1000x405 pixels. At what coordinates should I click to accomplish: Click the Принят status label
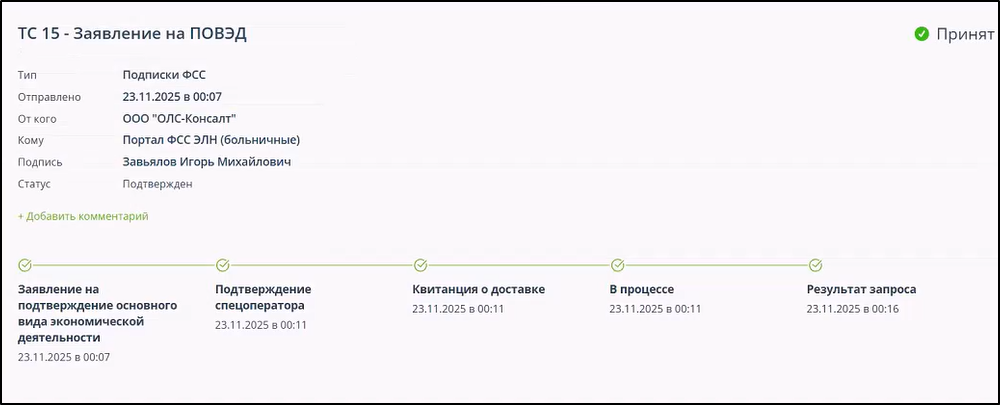(x=965, y=34)
